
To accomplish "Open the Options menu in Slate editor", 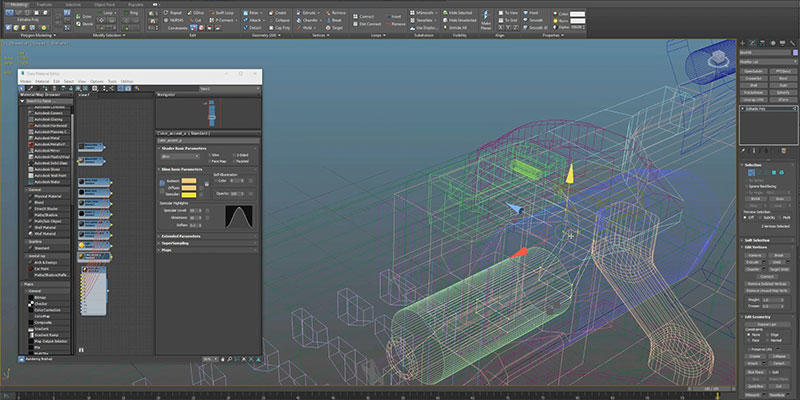I will 97,81.
